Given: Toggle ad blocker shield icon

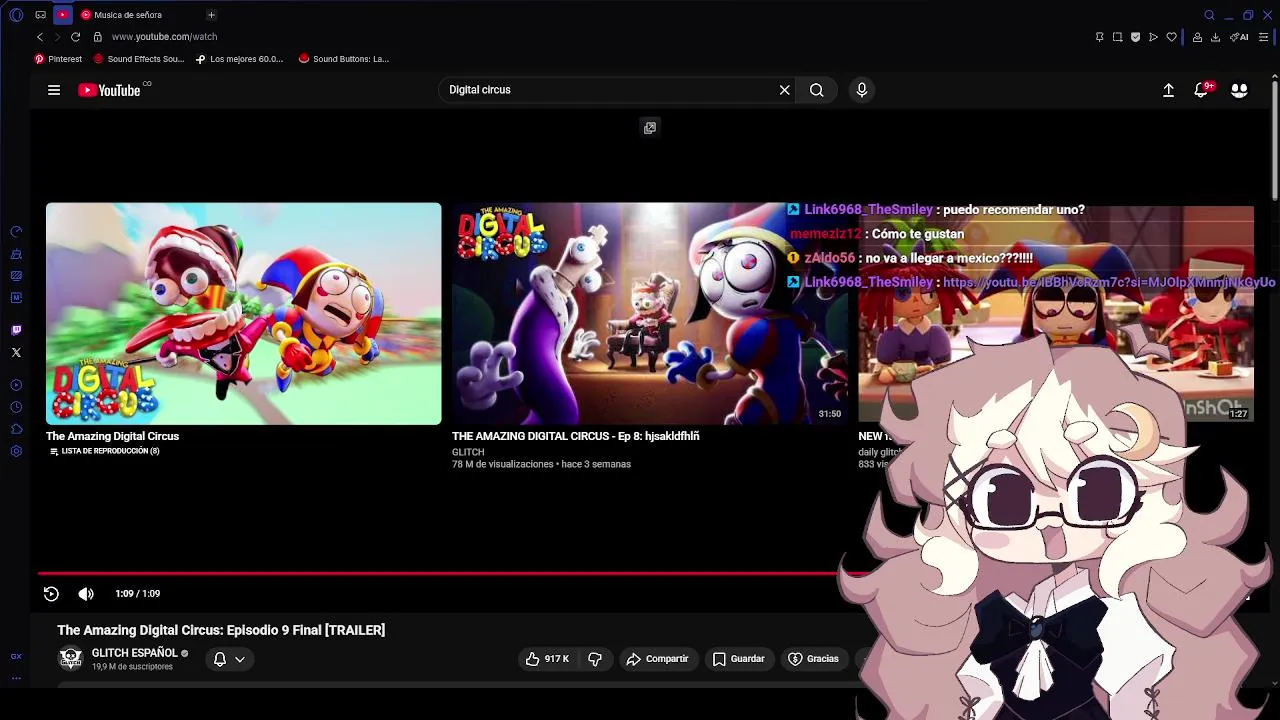Looking at the screenshot, I should 1135,37.
